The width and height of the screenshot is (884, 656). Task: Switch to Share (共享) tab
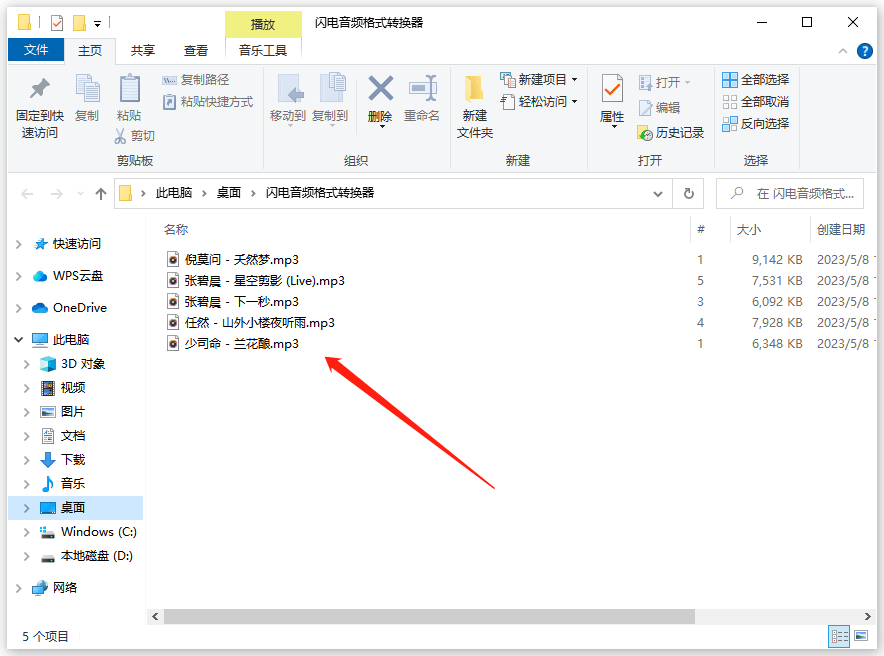(143, 51)
